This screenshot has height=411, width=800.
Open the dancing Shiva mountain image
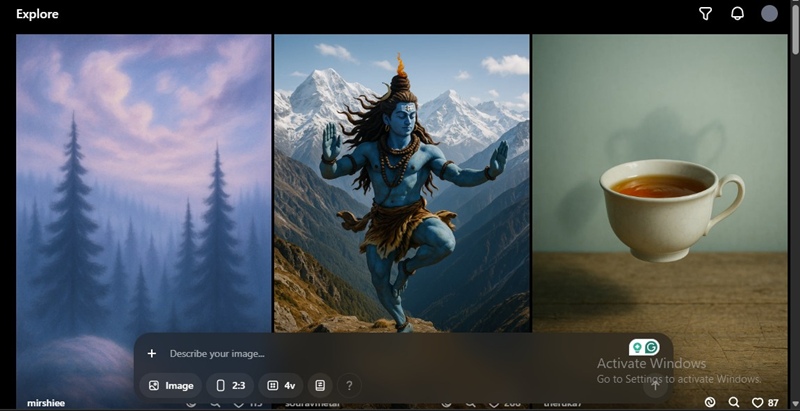pos(401,180)
